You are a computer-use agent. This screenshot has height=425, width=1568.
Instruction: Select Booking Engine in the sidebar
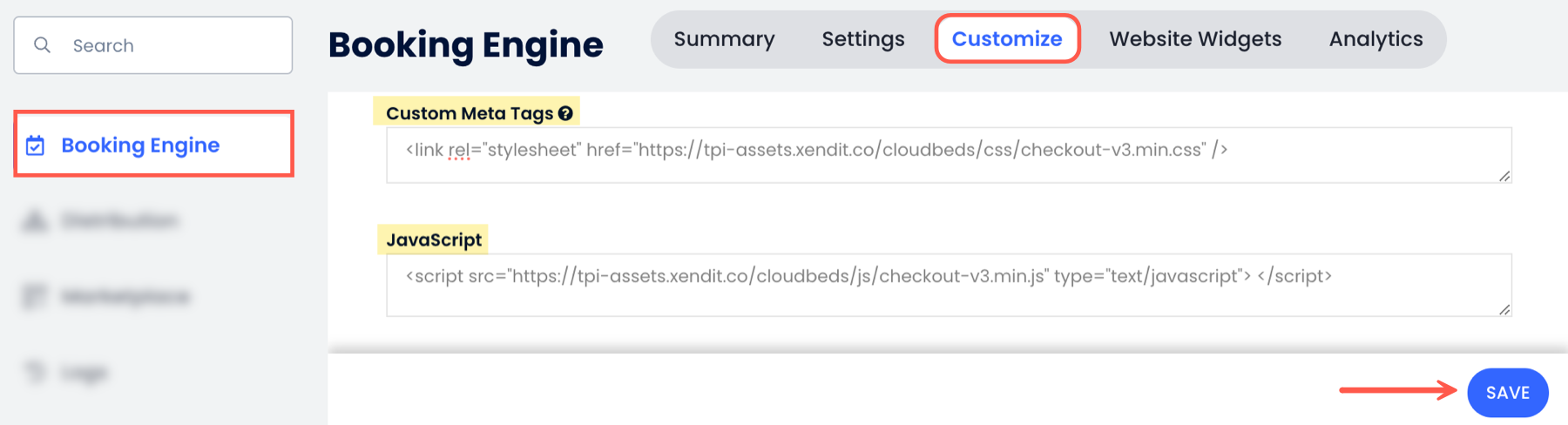[x=140, y=145]
